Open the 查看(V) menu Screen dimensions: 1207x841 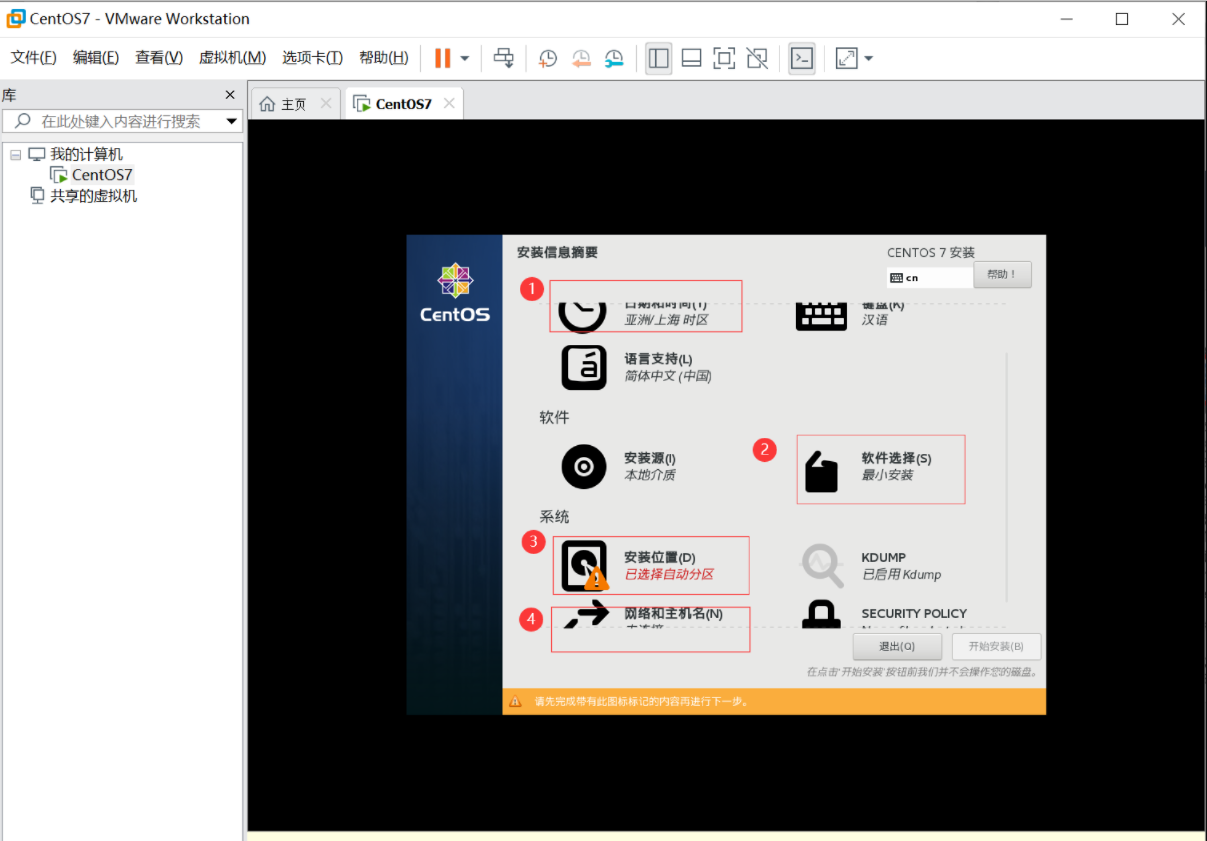coord(159,58)
